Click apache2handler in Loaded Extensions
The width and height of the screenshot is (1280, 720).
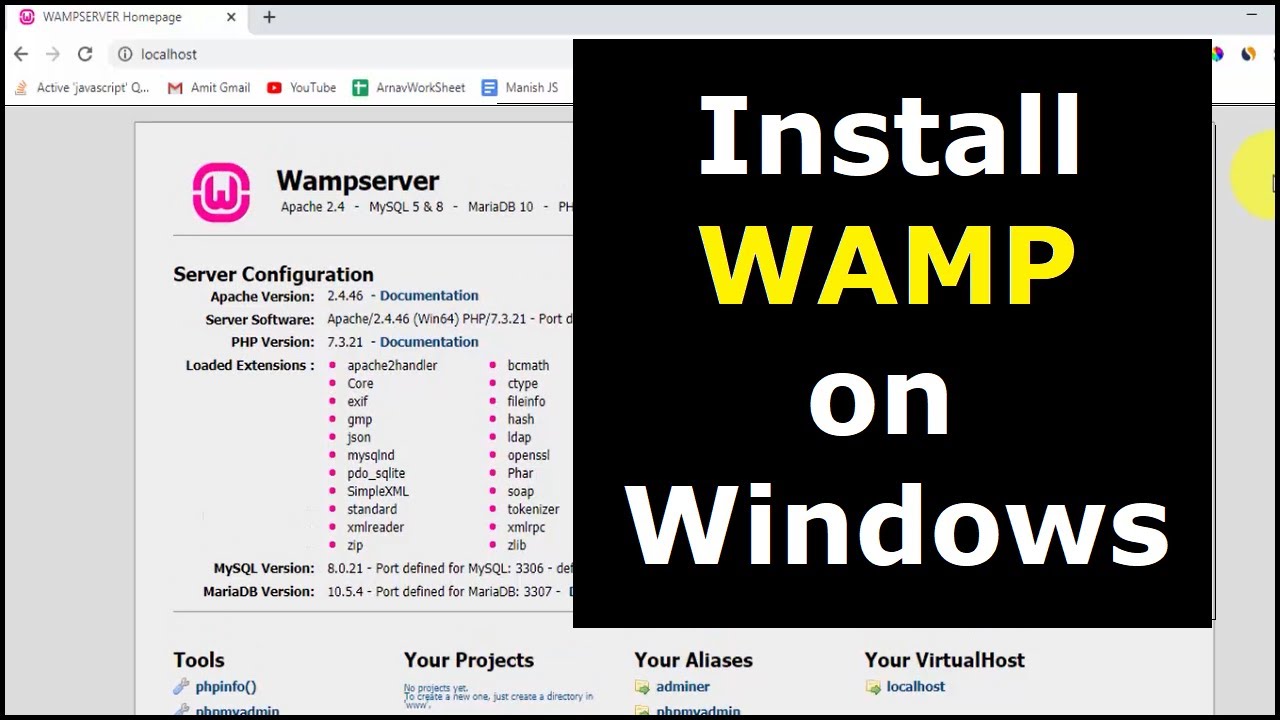pos(392,366)
